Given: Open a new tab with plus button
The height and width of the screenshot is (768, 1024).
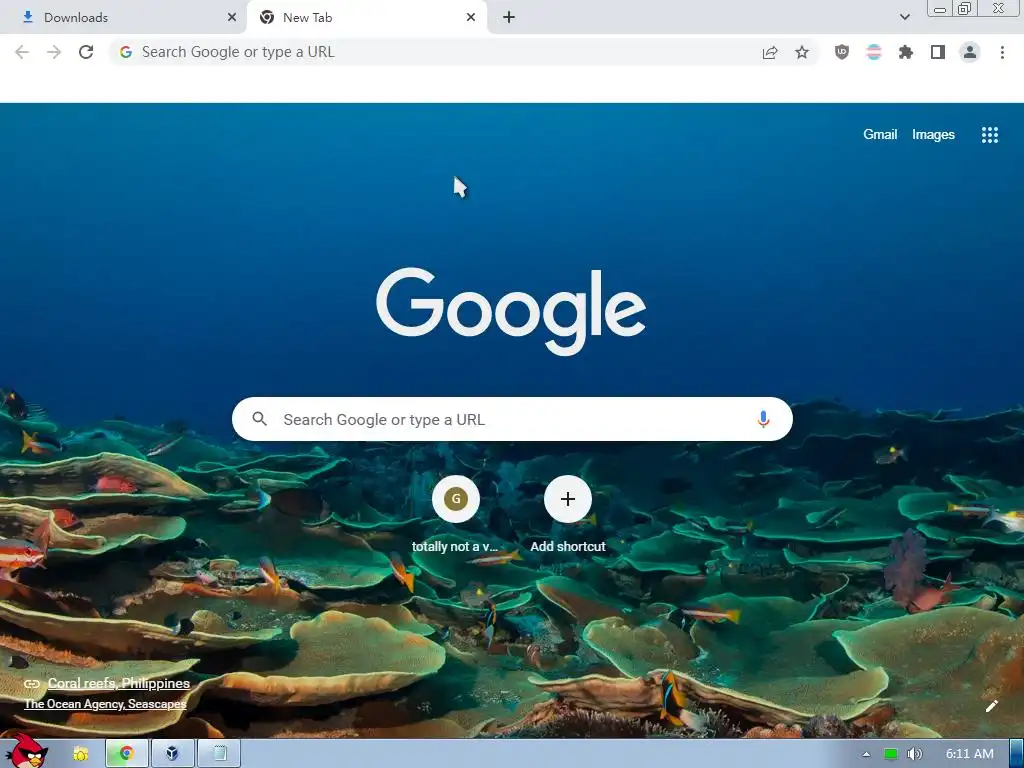Looking at the screenshot, I should 509,18.
